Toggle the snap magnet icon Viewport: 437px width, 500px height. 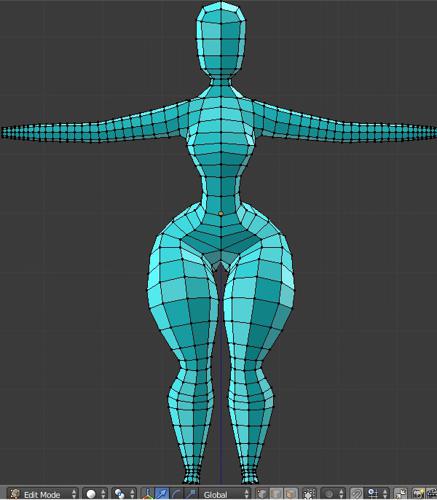coord(356,494)
